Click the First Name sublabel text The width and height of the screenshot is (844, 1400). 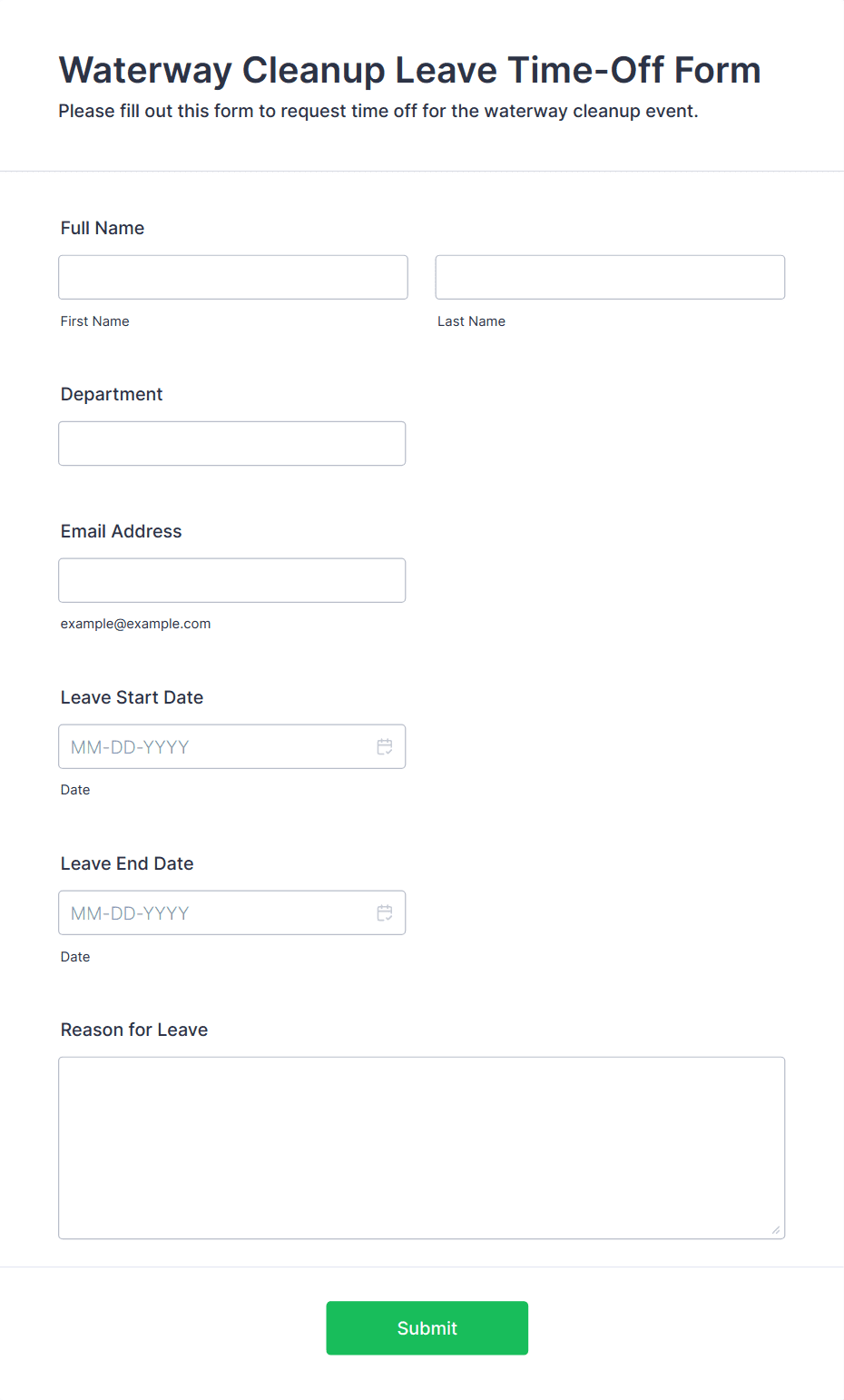coord(95,321)
